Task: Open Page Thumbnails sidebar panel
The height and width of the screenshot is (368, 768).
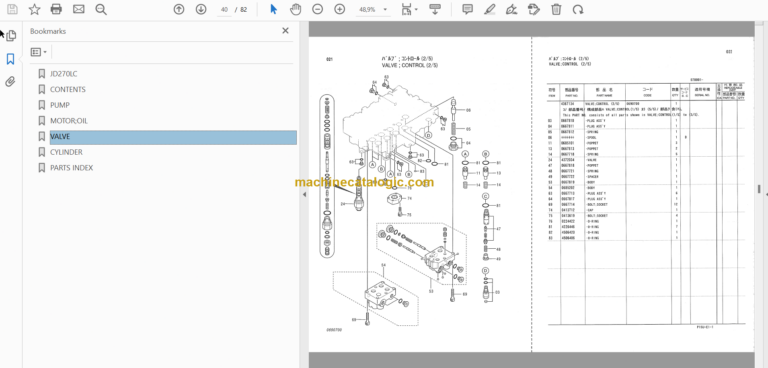Action: pyautogui.click(x=10, y=35)
